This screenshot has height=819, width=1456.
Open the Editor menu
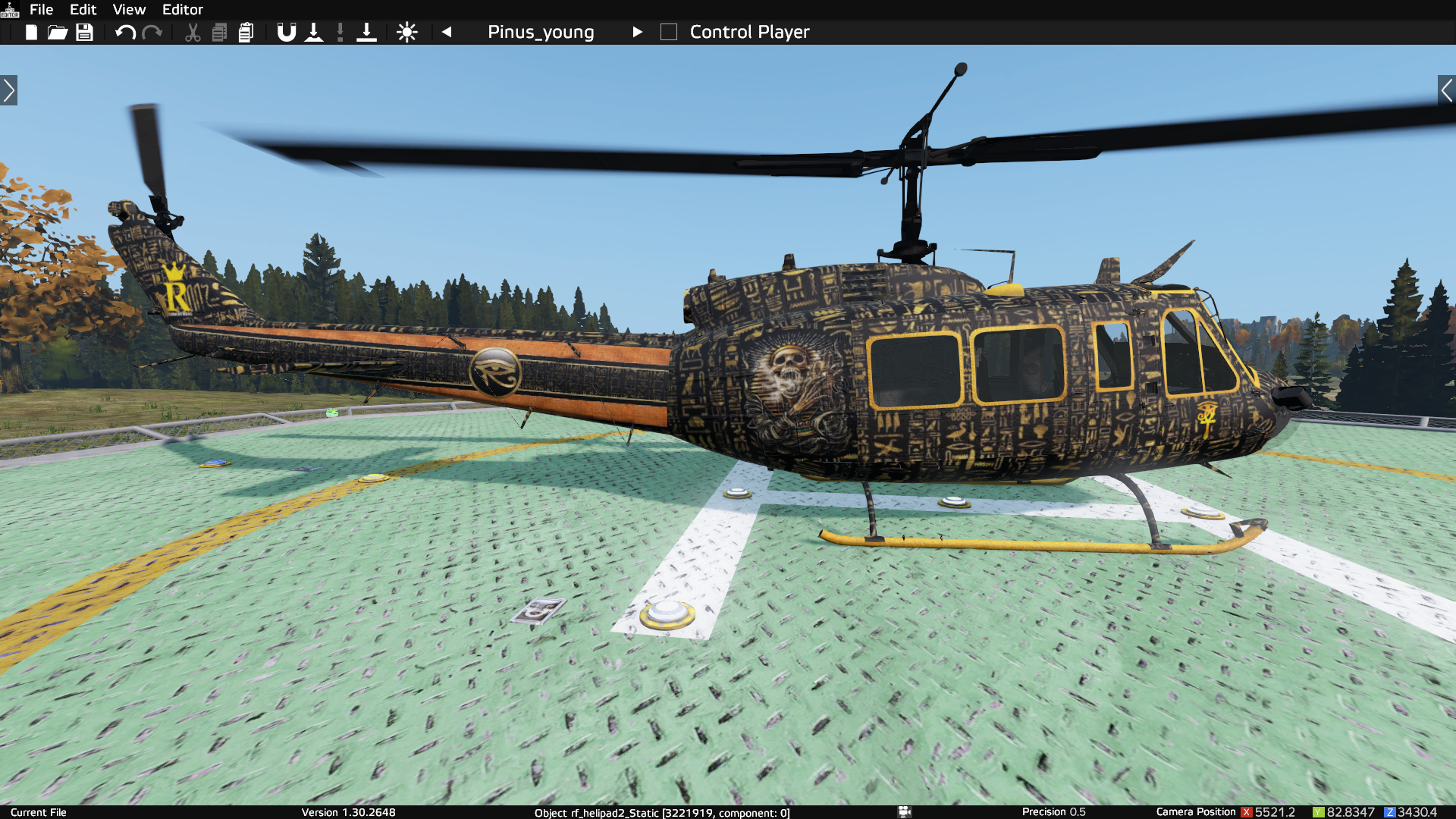coord(183,9)
